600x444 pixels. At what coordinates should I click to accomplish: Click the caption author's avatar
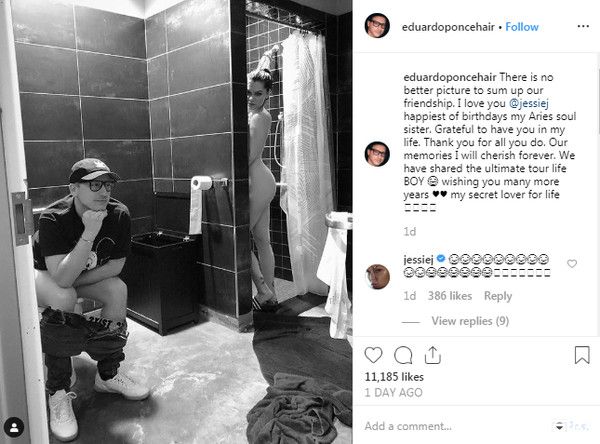pos(377,153)
